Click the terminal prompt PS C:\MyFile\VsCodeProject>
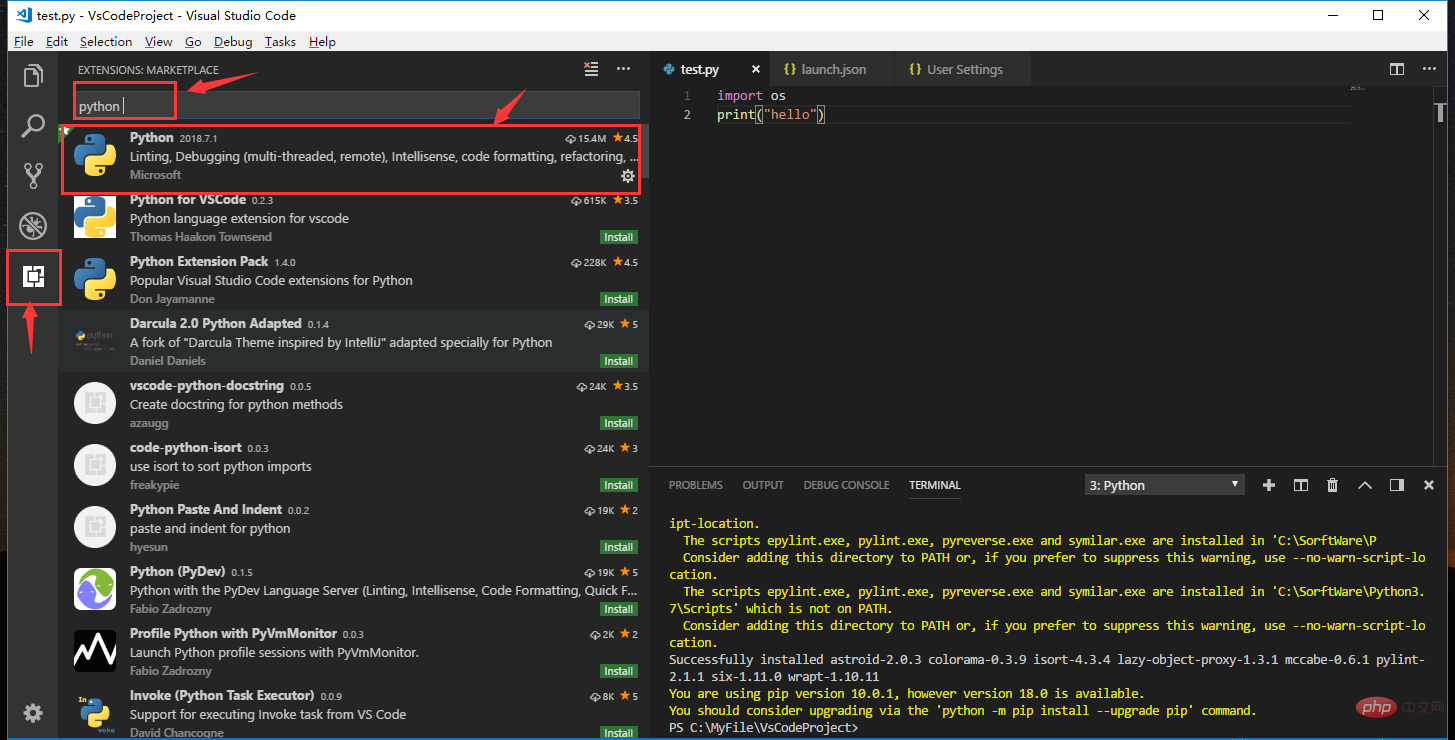This screenshot has height=740, width=1455. coord(763,728)
